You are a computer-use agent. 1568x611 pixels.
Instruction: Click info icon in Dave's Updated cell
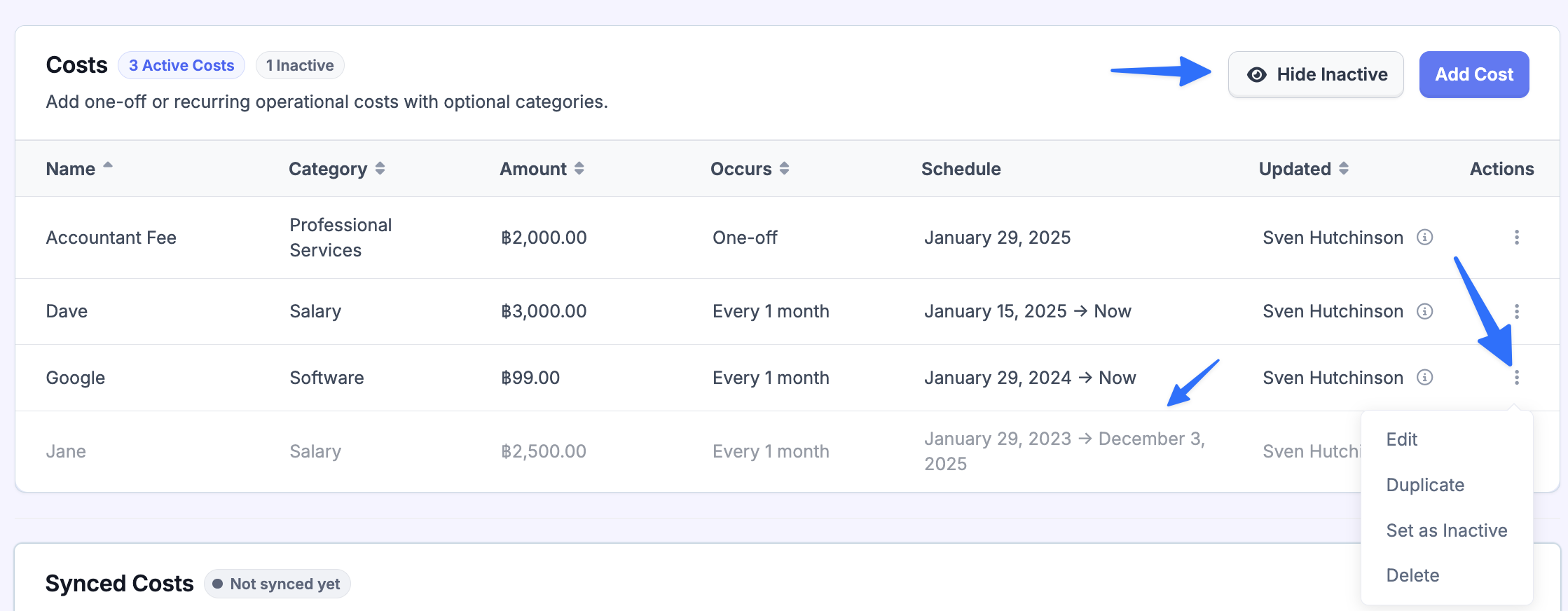tap(1424, 311)
